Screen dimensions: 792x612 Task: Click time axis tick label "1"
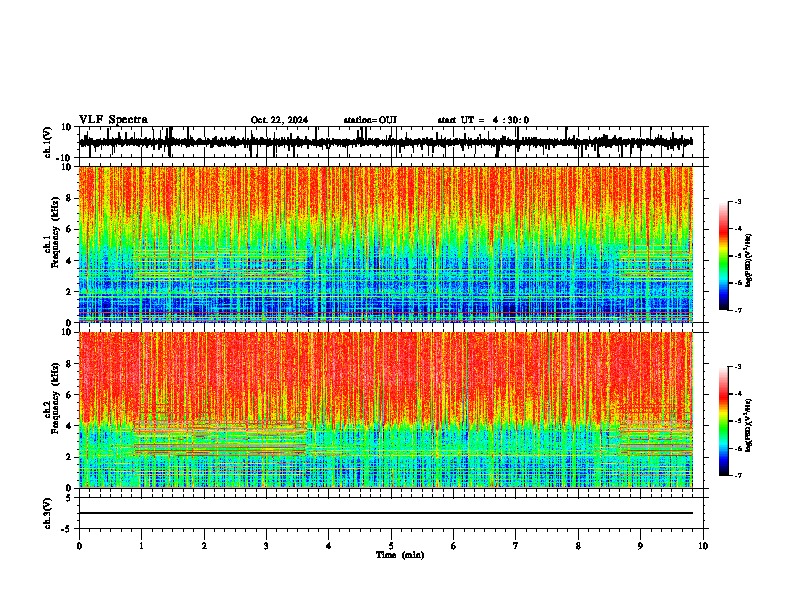coord(141,546)
